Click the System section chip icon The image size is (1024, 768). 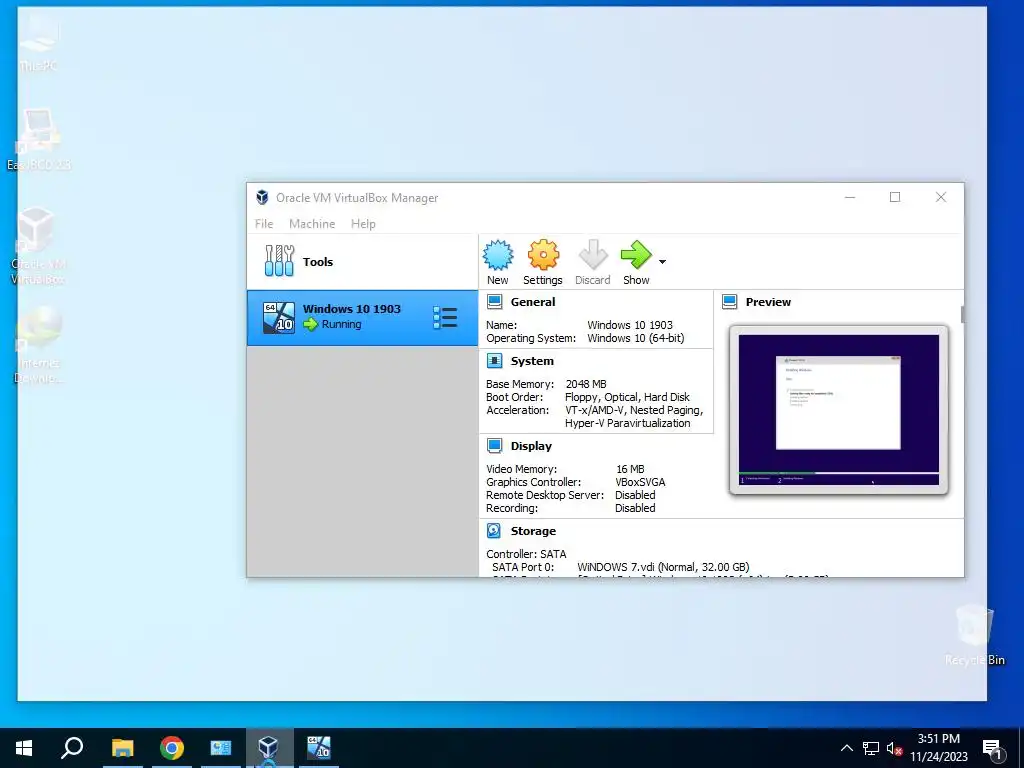tap(494, 360)
